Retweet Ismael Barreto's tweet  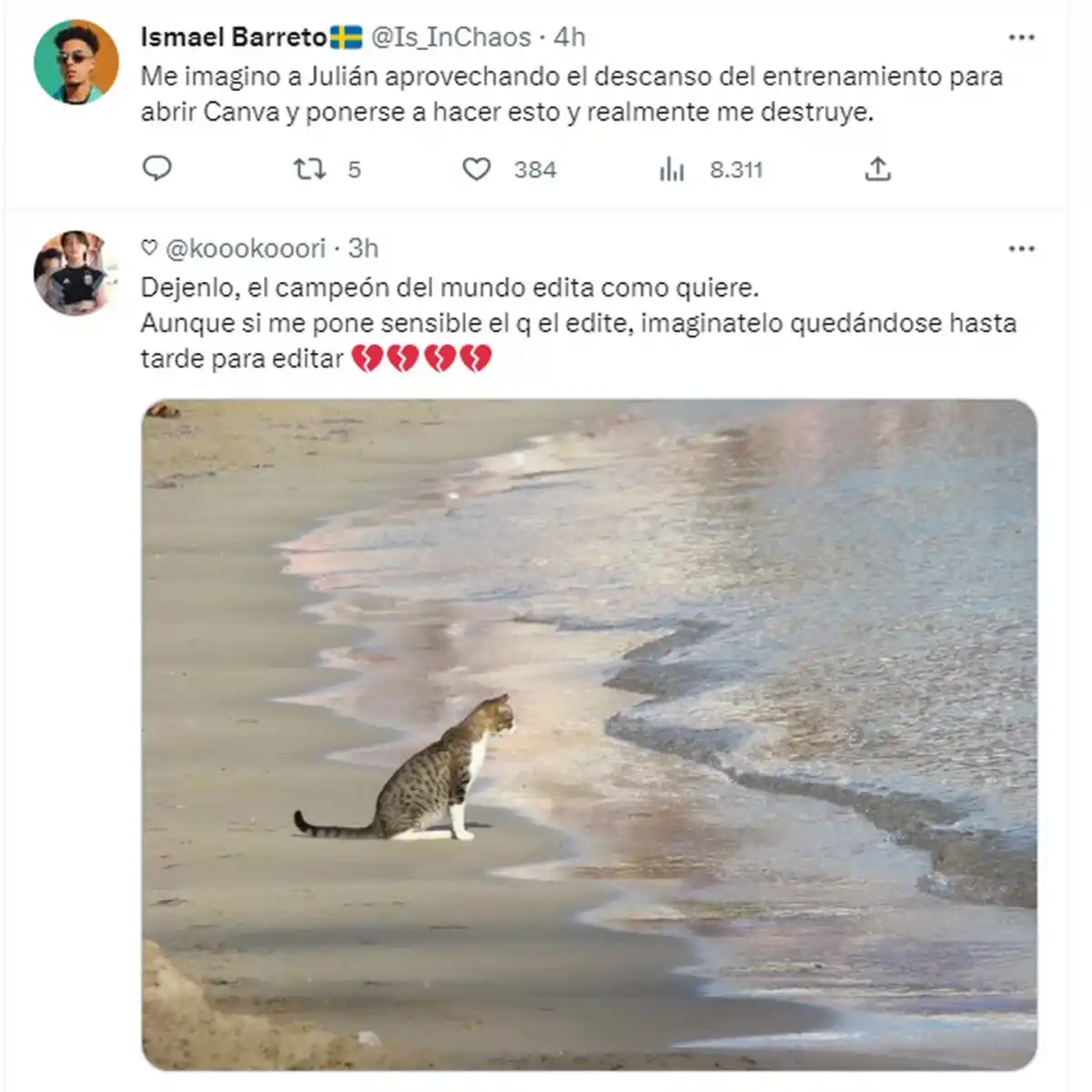click(309, 168)
